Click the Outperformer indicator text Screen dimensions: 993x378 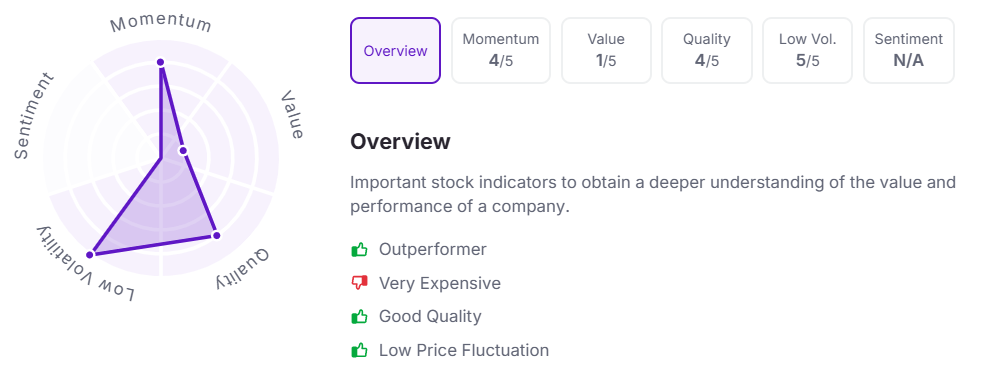pos(433,249)
